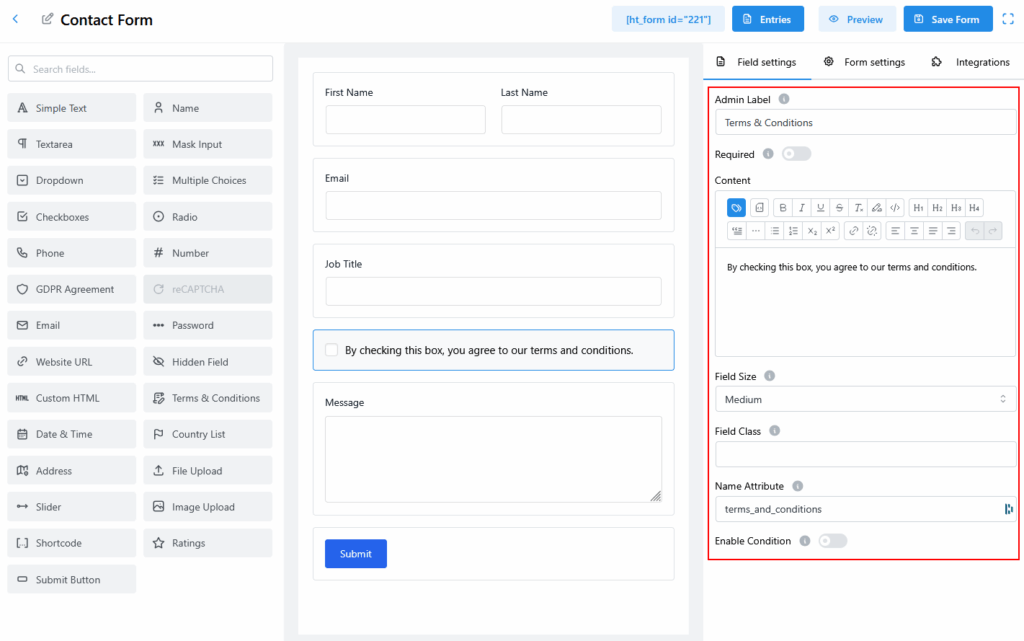Apply strikethrough formatting in the content toolbar
The height and width of the screenshot is (641, 1024).
click(839, 208)
